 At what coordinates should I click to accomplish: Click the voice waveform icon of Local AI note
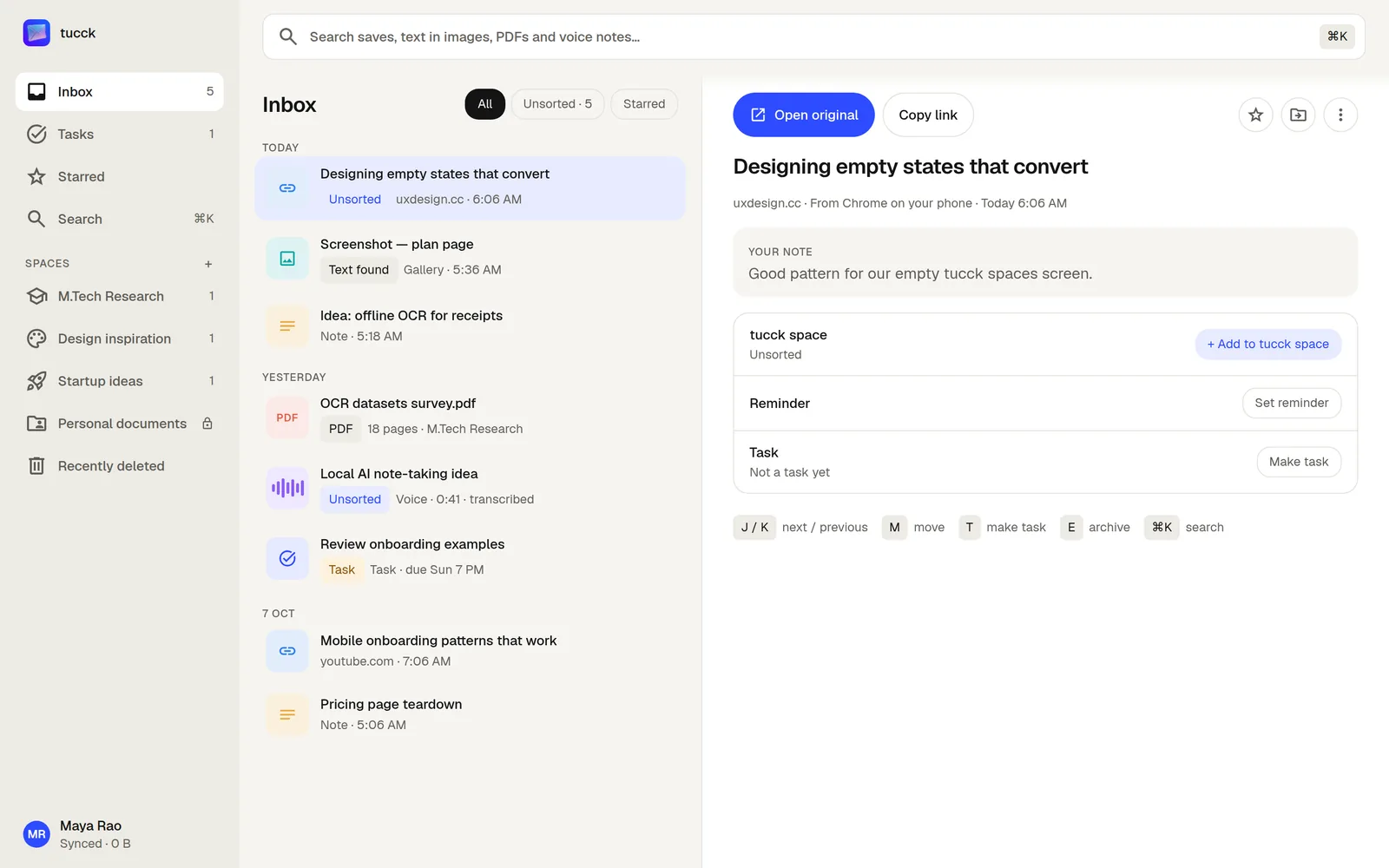tap(287, 488)
